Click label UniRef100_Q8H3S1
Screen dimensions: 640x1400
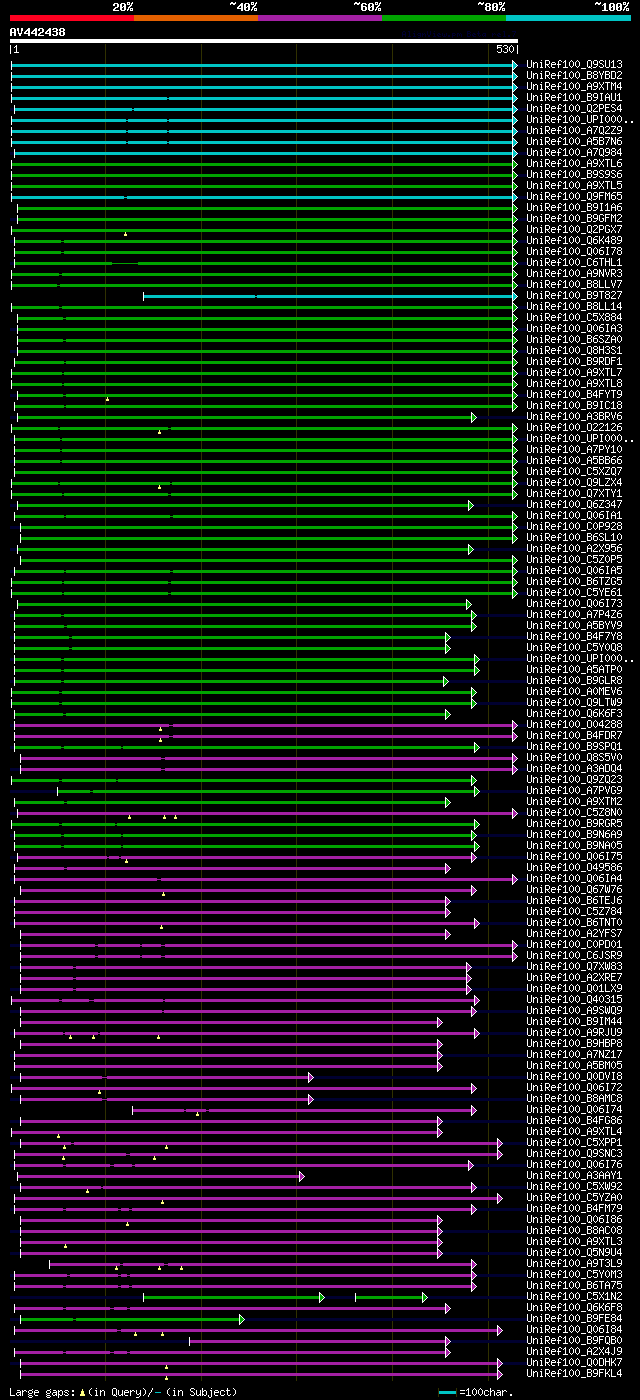574,350
